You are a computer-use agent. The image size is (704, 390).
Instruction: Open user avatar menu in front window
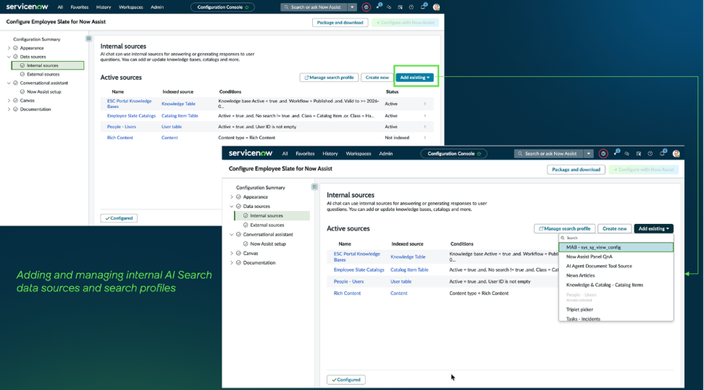click(x=676, y=153)
